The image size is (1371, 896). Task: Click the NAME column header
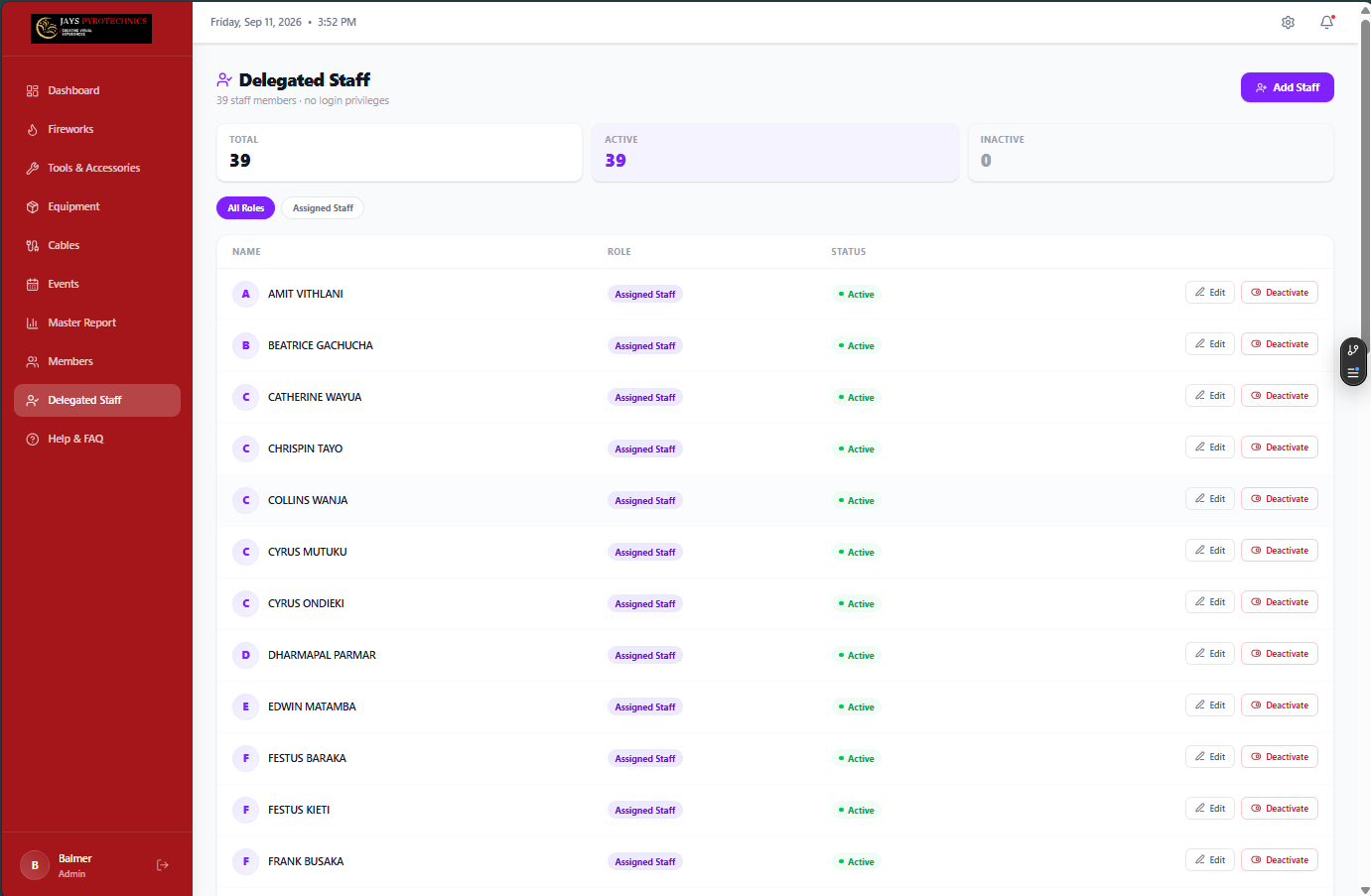[246, 252]
